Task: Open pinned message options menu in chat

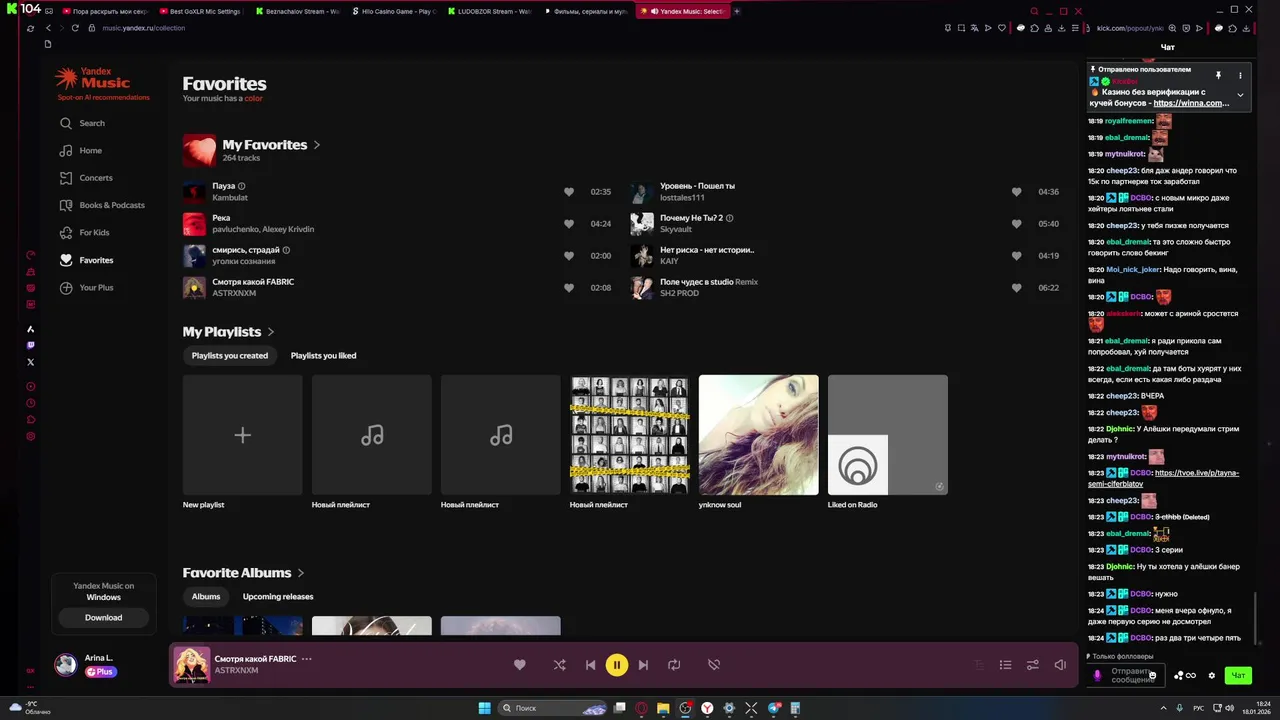Action: (x=1240, y=75)
